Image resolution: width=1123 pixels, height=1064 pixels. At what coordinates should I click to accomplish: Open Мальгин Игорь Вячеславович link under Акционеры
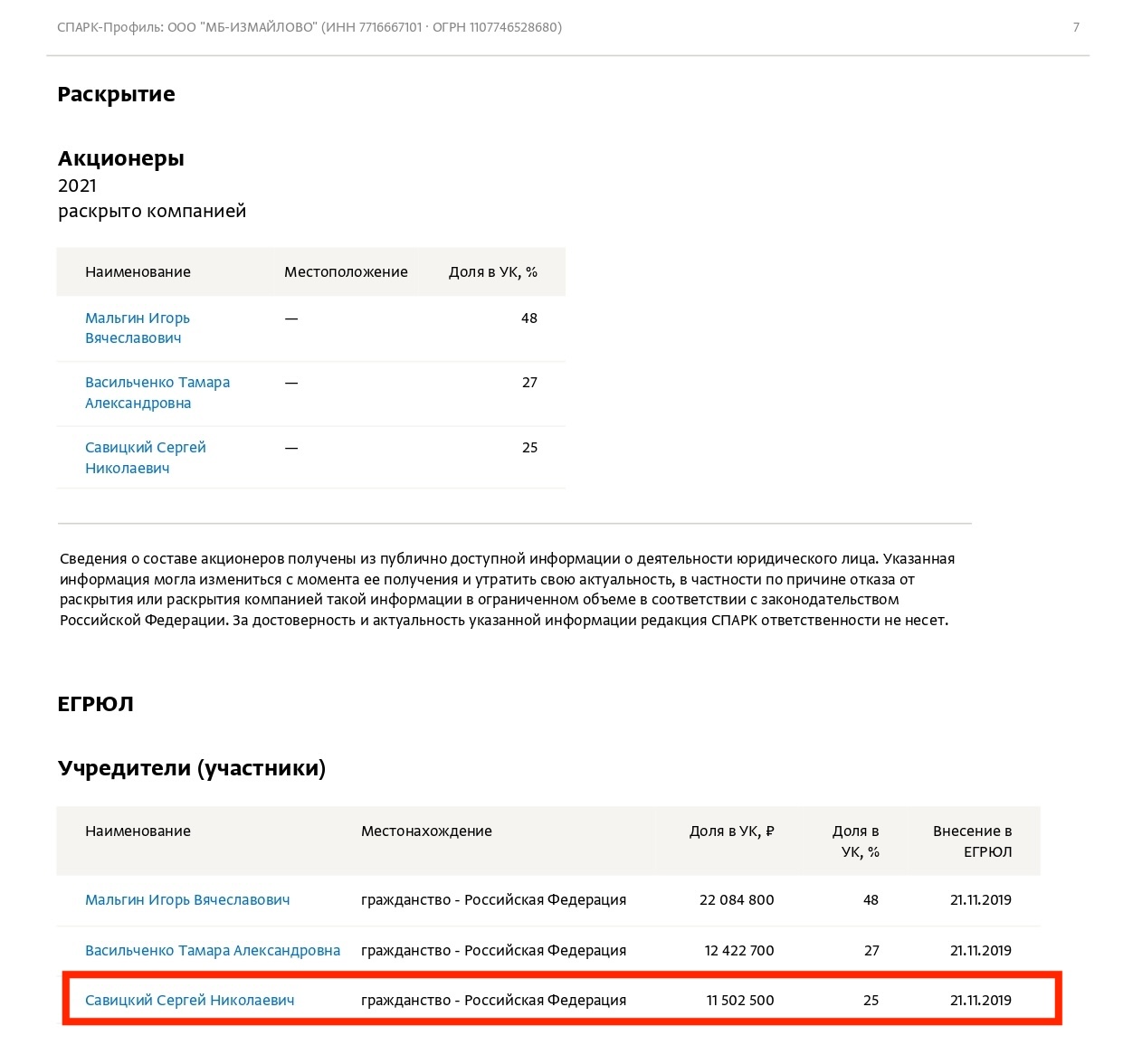138,328
